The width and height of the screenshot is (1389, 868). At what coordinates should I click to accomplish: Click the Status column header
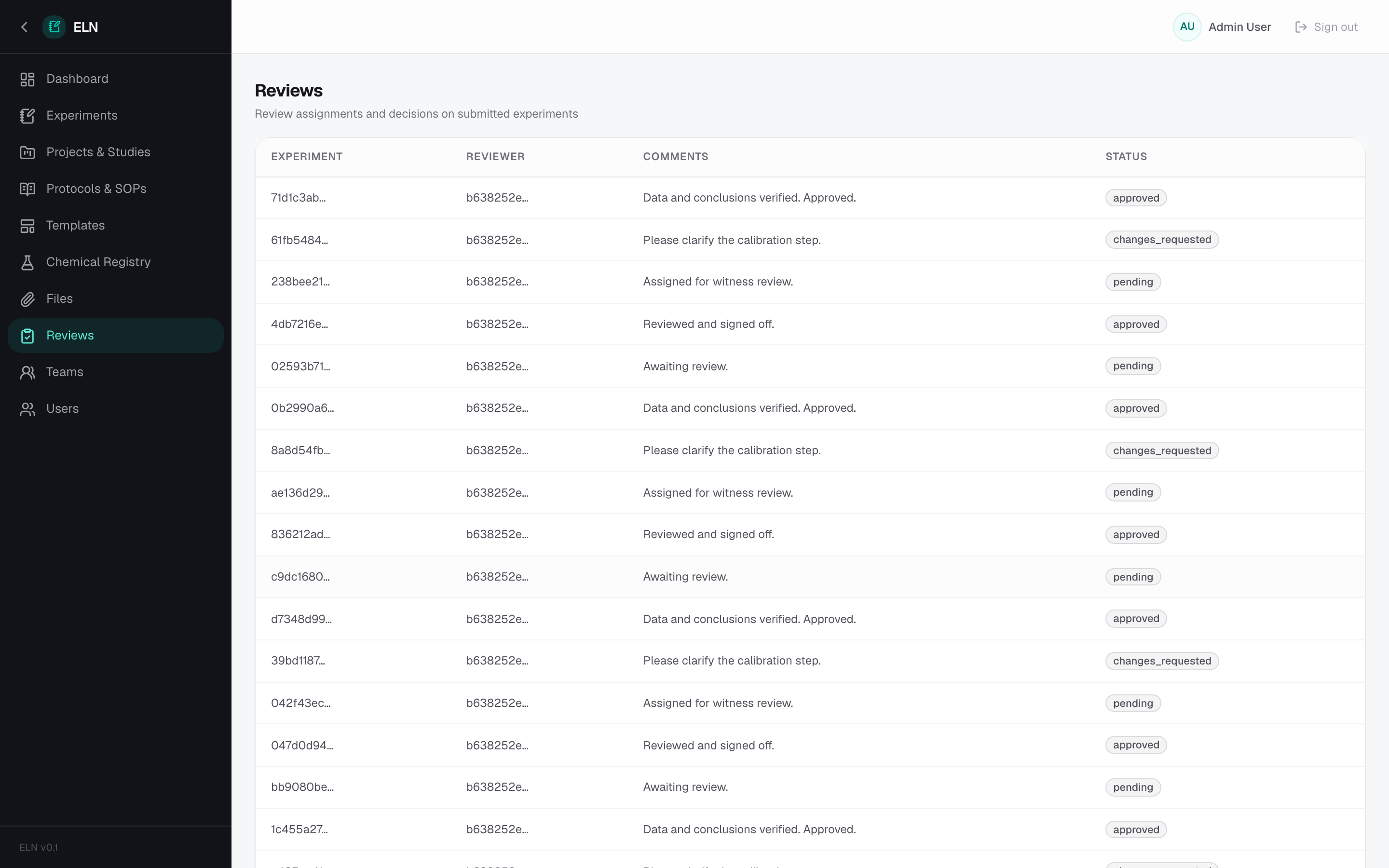point(1126,157)
